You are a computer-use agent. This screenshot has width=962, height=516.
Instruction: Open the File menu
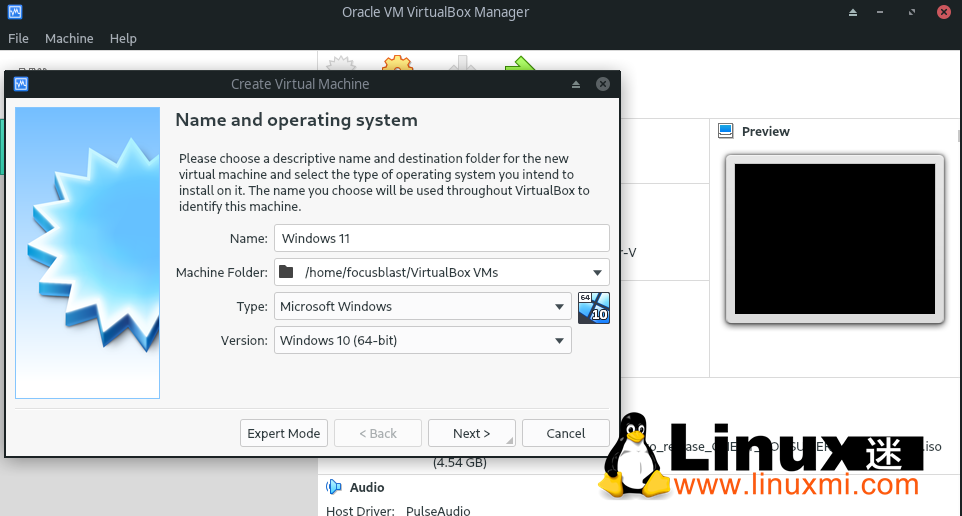(18, 38)
